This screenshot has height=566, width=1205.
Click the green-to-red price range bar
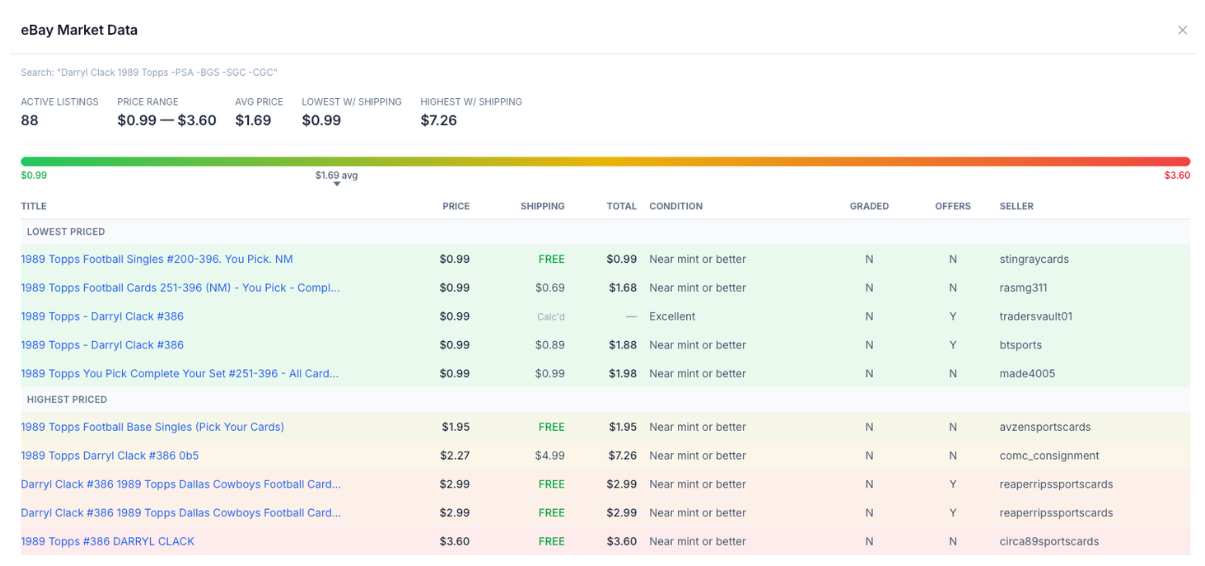point(605,161)
